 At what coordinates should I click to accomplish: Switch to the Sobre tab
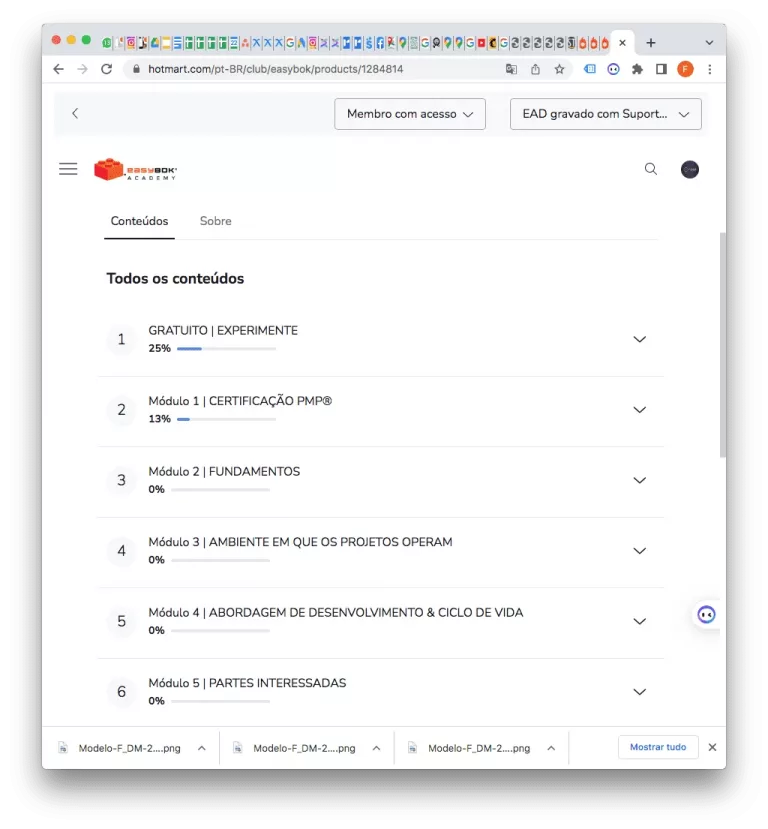pos(215,221)
